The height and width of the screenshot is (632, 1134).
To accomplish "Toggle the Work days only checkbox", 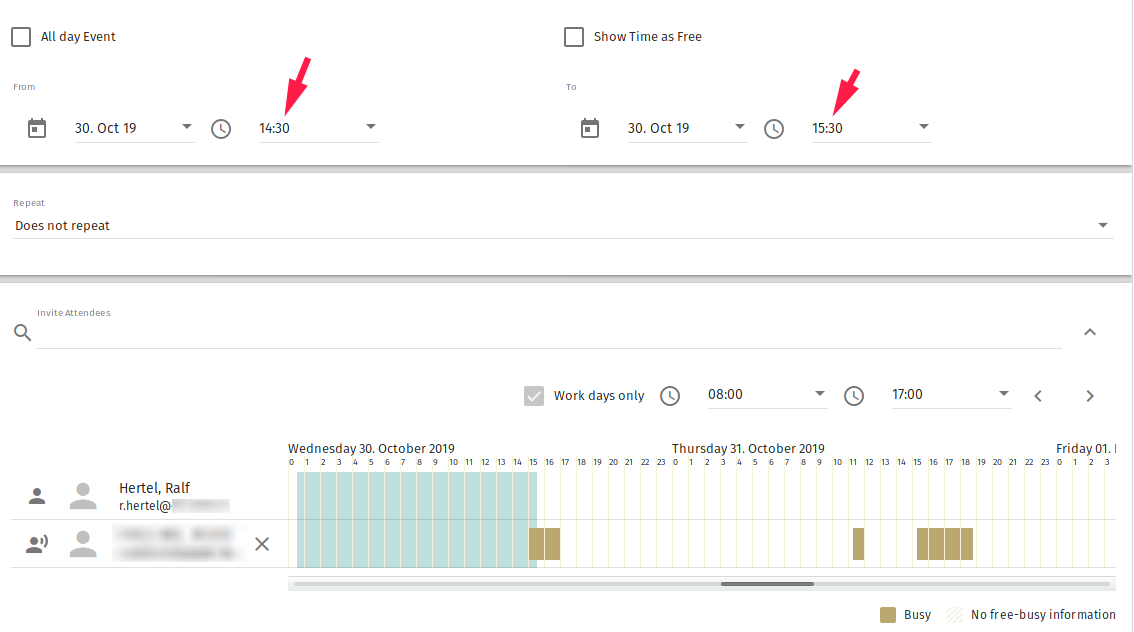I will [534, 396].
